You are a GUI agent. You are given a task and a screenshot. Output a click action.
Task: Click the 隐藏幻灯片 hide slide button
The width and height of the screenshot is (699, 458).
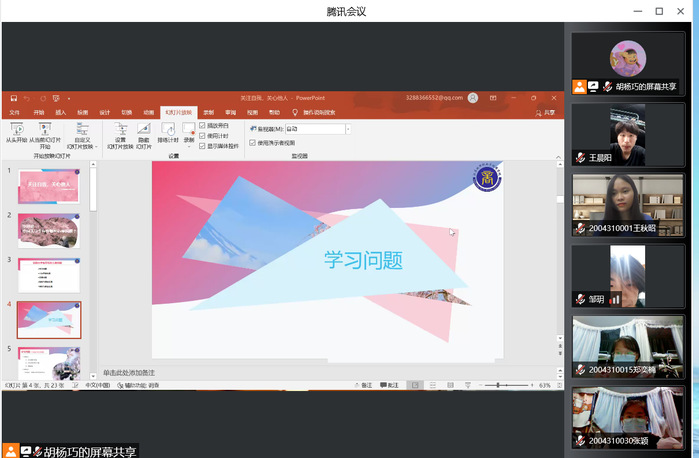pos(144,136)
